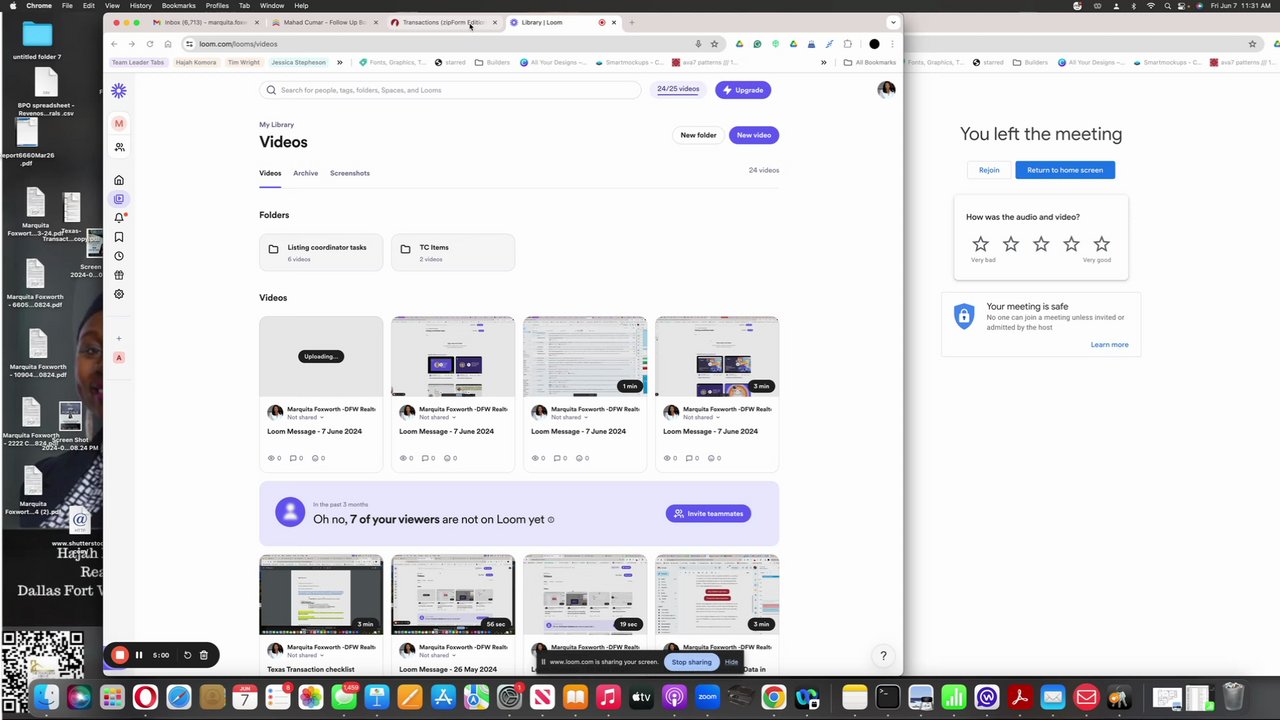The width and height of the screenshot is (1280, 720).
Task: Rate the meeting four stars
Action: click(1071, 244)
